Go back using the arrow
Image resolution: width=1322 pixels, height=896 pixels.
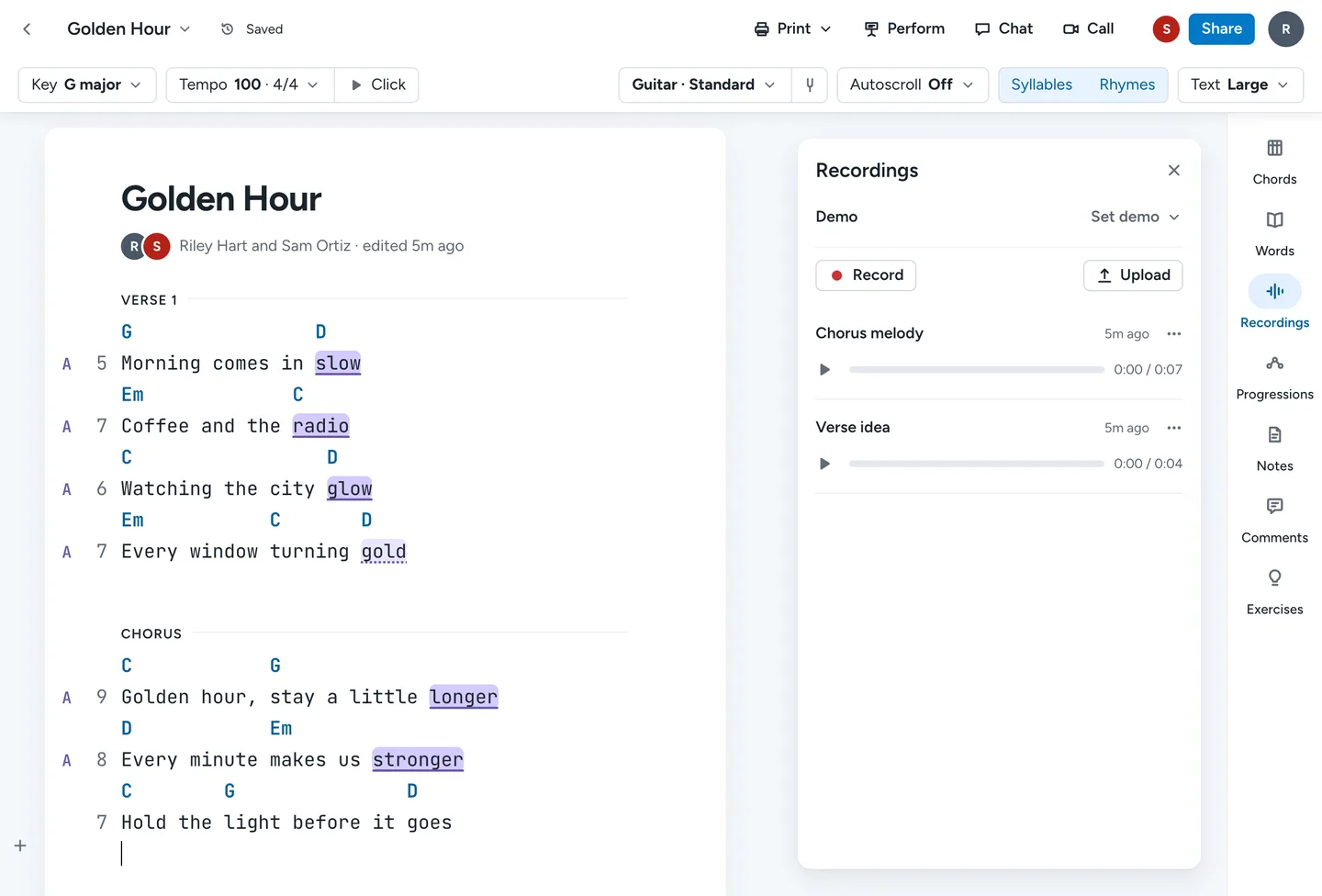pos(27,29)
